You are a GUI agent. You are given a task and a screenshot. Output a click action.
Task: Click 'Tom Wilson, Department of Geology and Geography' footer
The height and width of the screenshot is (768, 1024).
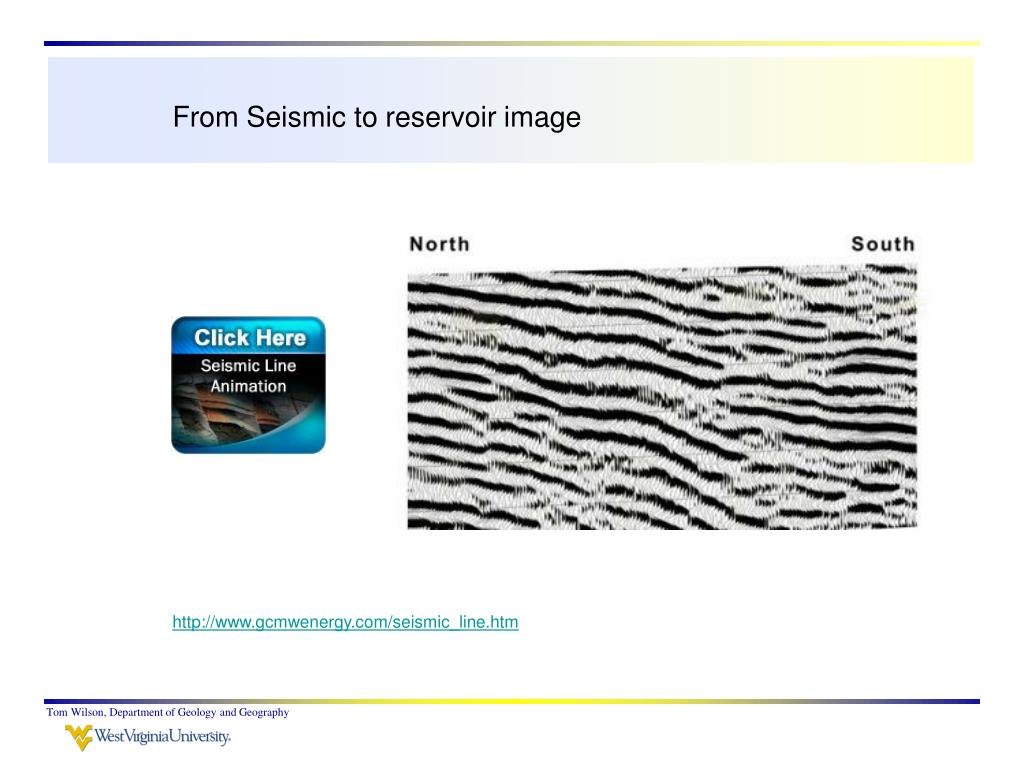pyautogui.click(x=168, y=712)
